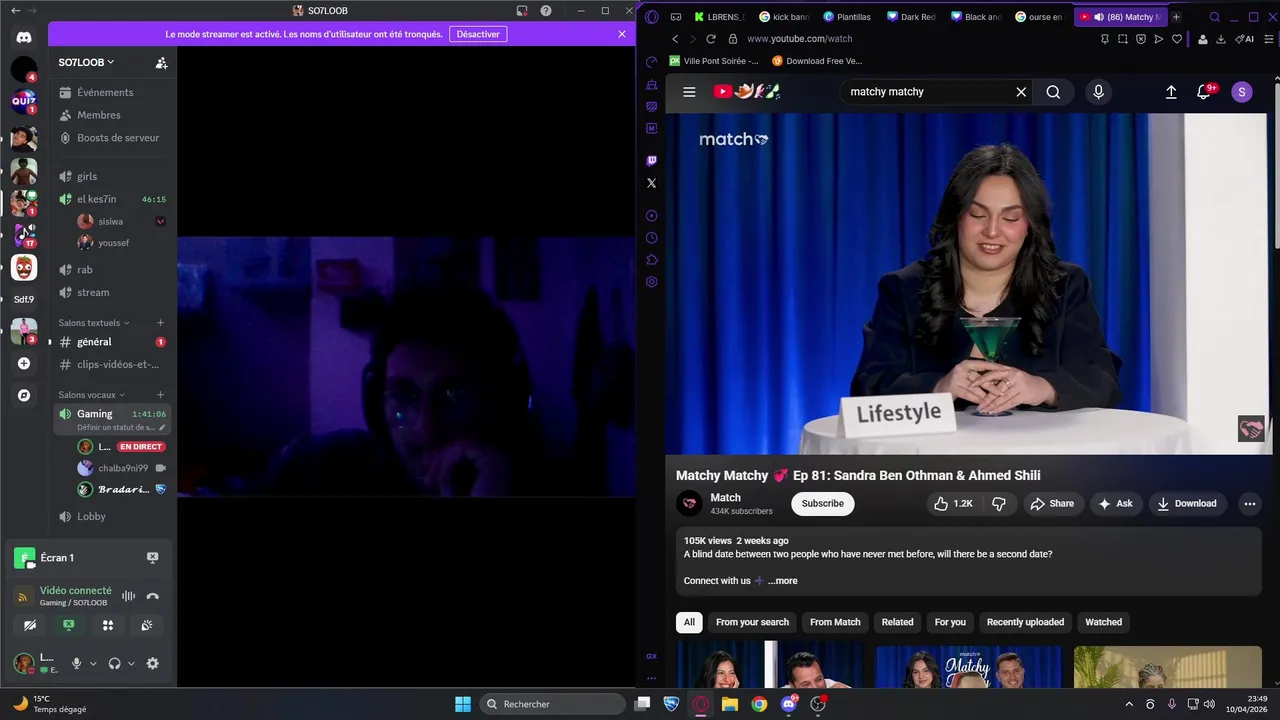Viewport: 1280px width, 720px height.
Task: Open Twitch icon in Opera sidebar
Action: [652, 160]
